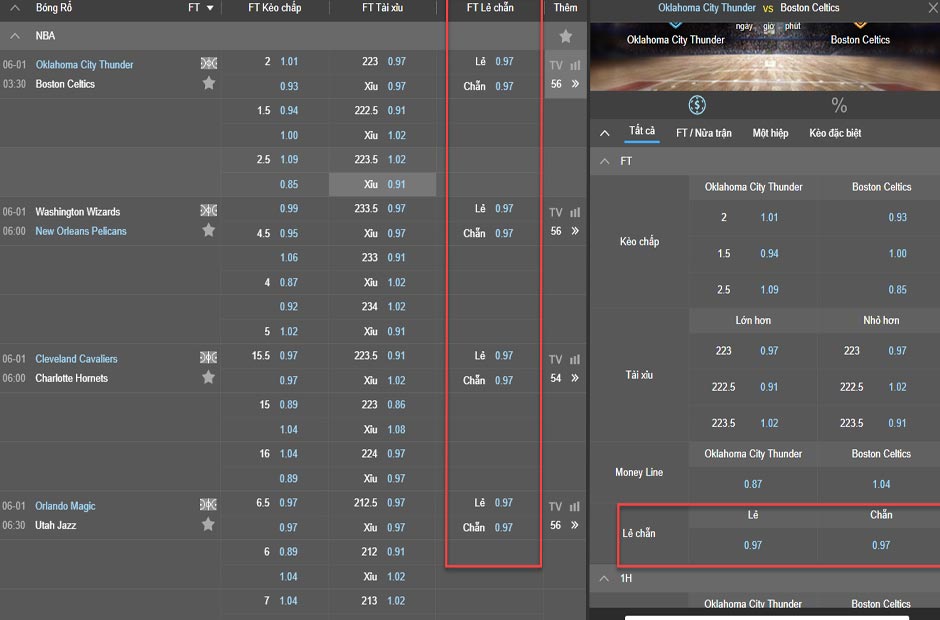Image resolution: width=940 pixels, height=620 pixels.
Task: Toggle the NBA league favorite star
Action: pyautogui.click(x=565, y=37)
